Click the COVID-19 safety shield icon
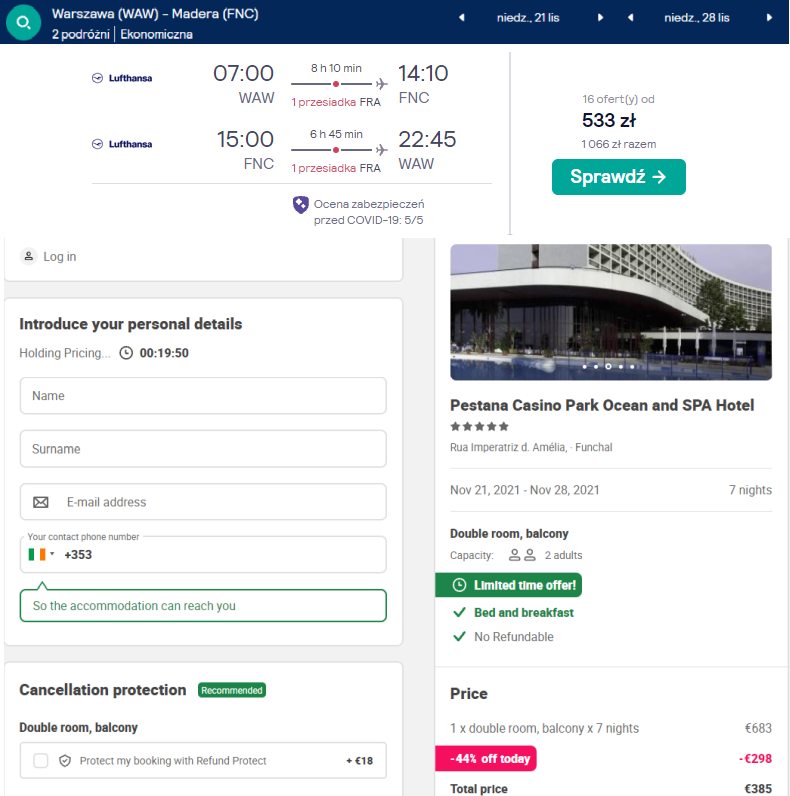This screenshot has width=790, height=796. 300,204
